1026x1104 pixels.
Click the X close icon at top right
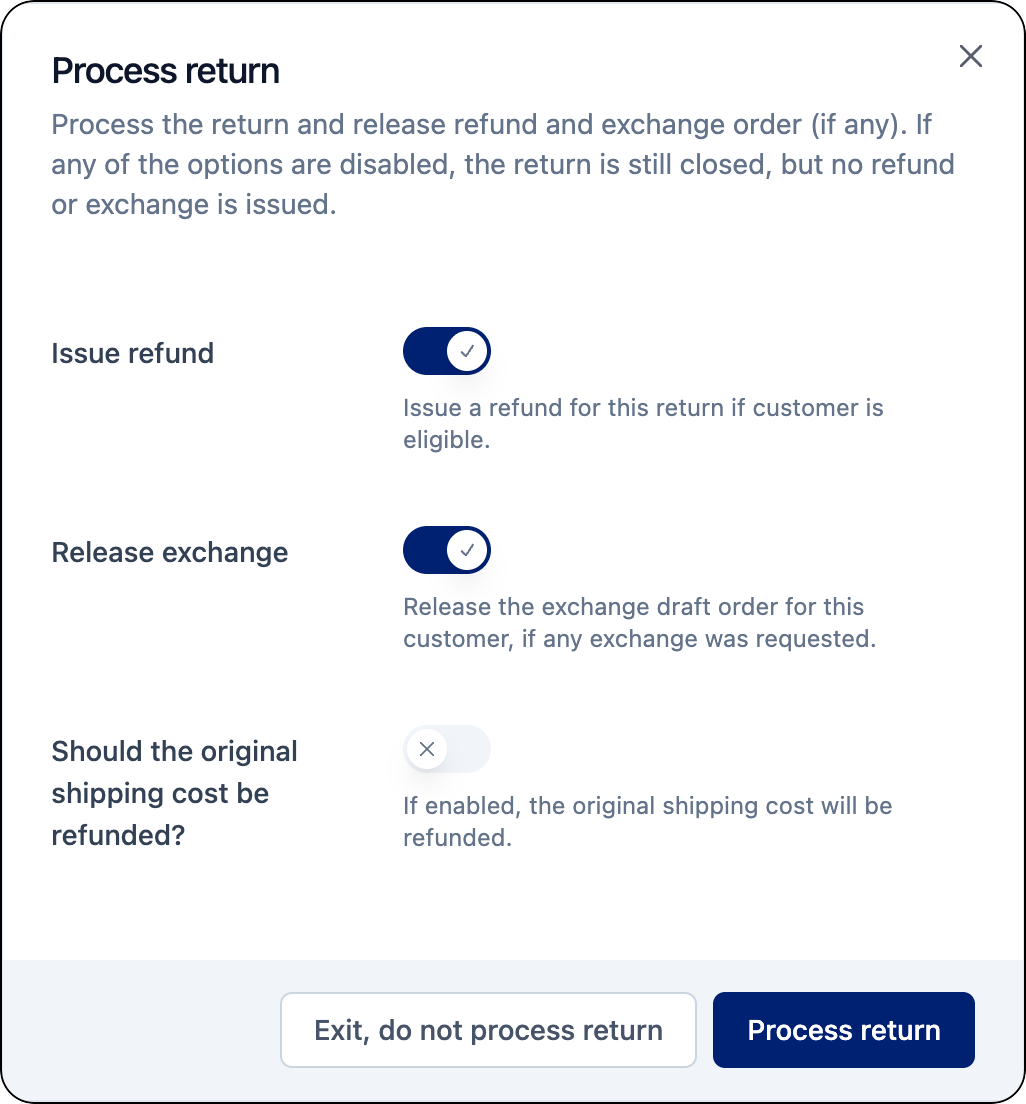click(x=969, y=56)
